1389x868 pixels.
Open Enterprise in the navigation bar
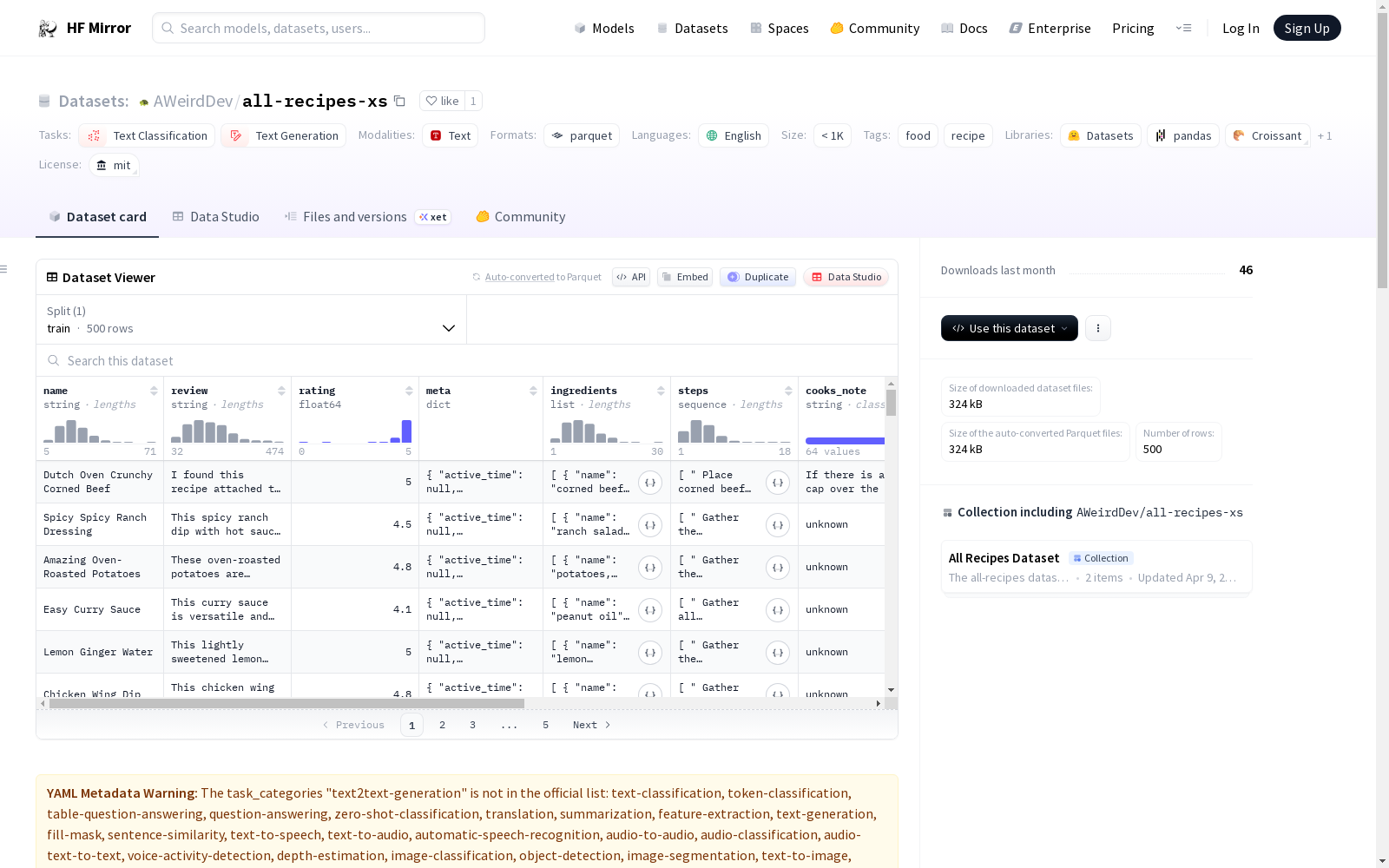pos(1050,29)
